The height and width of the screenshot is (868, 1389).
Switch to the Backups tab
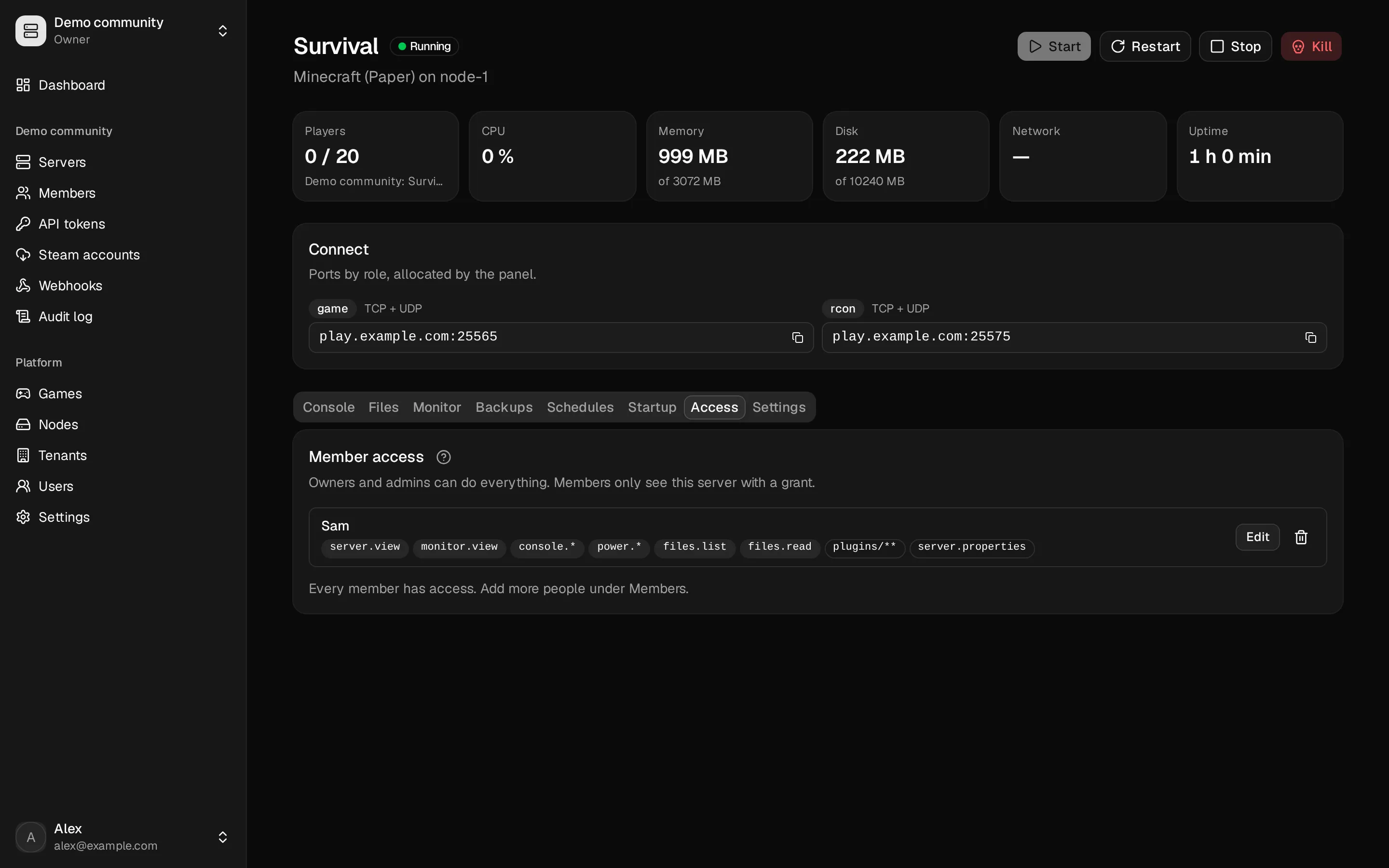(504, 407)
